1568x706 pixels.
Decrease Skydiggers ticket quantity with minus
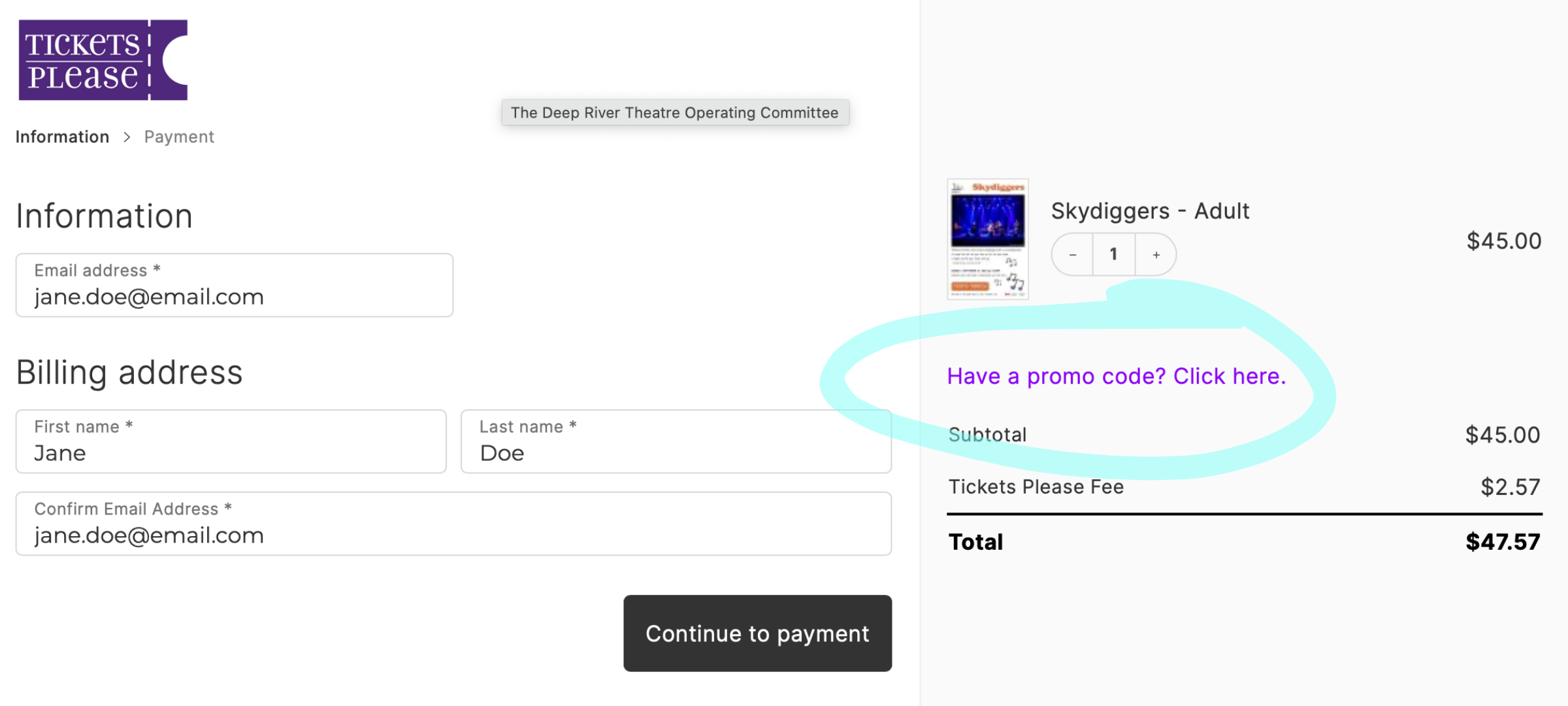(1073, 255)
